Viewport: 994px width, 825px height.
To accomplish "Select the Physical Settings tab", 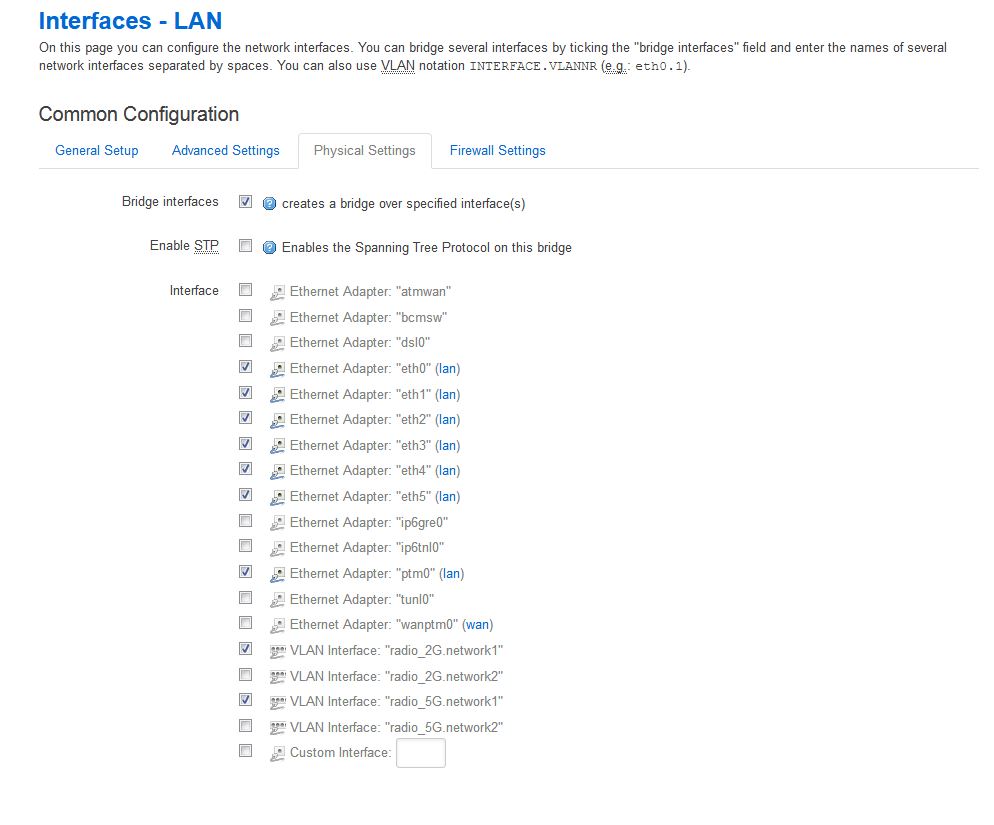I will click(365, 151).
